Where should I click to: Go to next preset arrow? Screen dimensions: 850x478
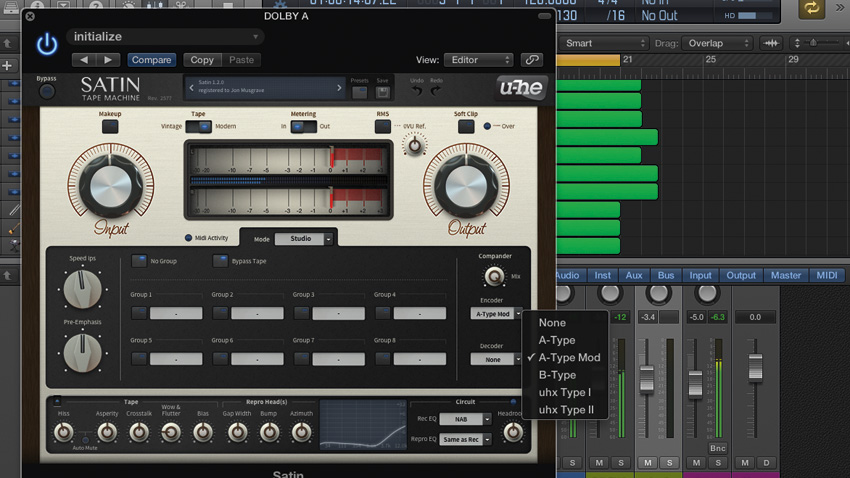(108, 60)
